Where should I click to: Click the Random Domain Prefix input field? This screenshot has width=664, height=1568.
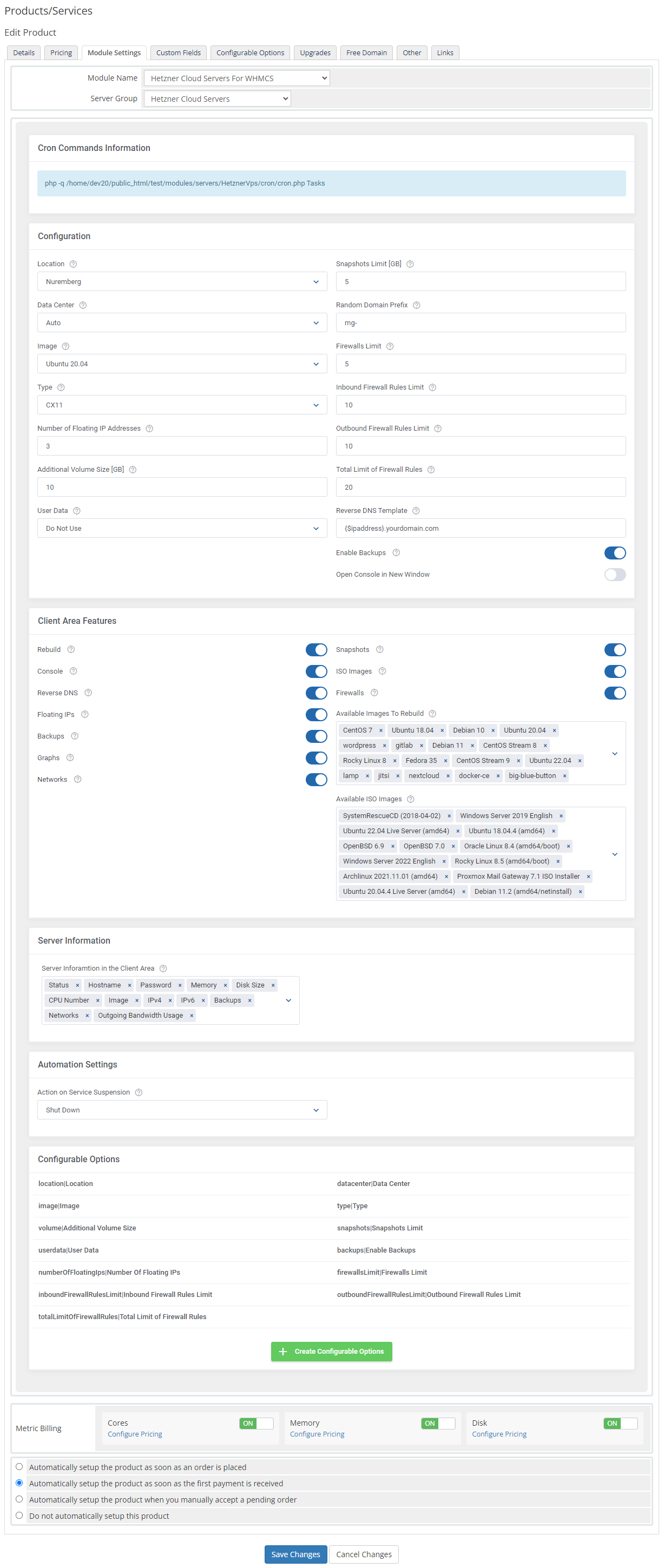481,322
